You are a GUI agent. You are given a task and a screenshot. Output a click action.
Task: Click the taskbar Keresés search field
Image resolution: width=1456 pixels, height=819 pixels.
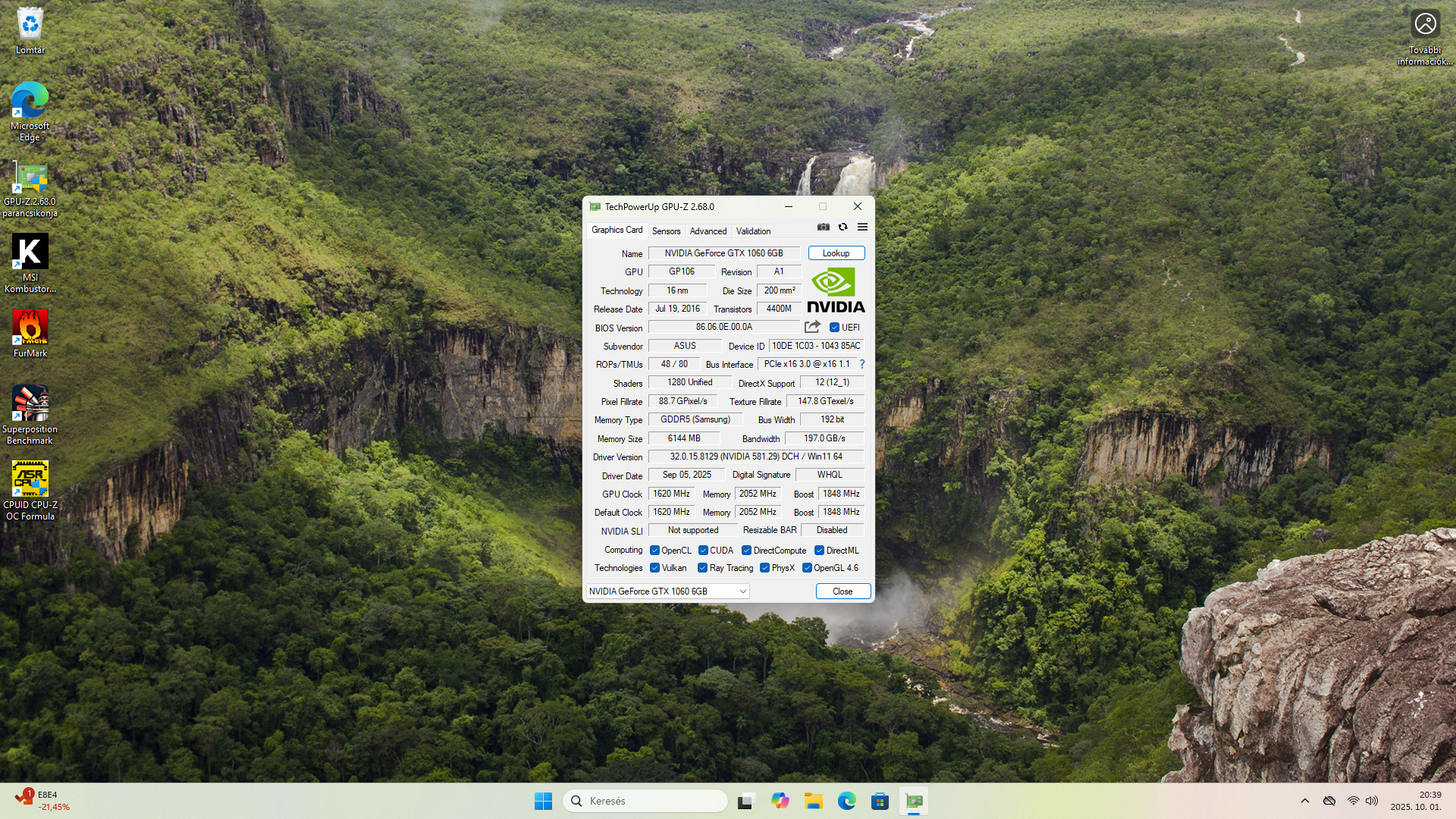point(646,801)
